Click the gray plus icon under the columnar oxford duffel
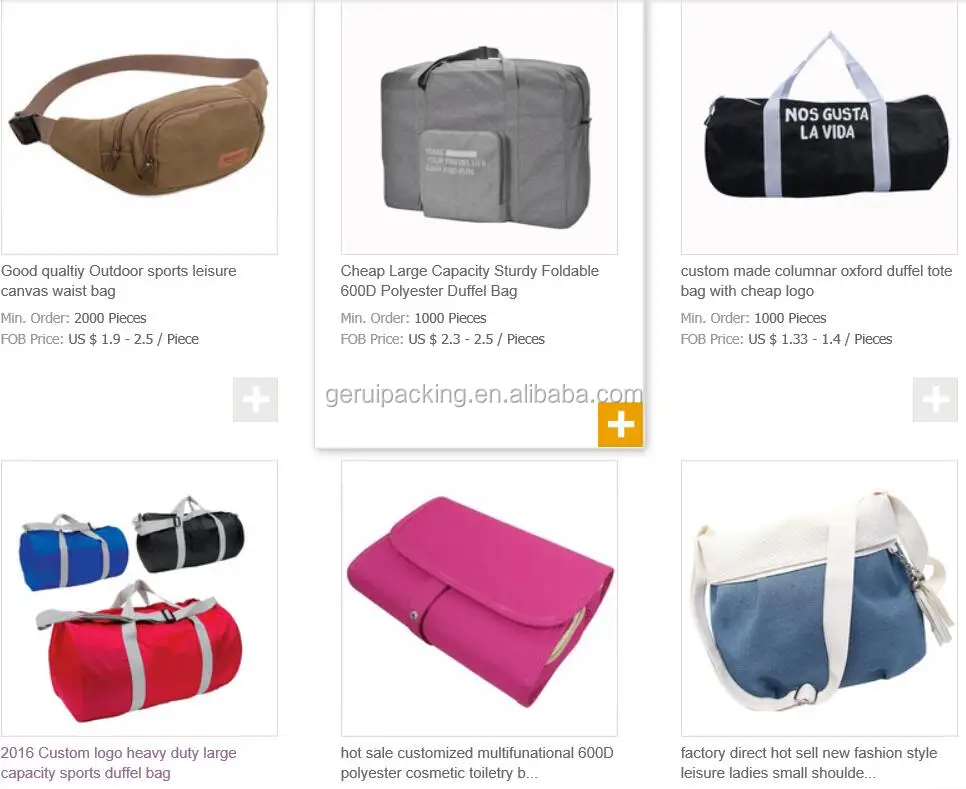966x789 pixels. [935, 400]
